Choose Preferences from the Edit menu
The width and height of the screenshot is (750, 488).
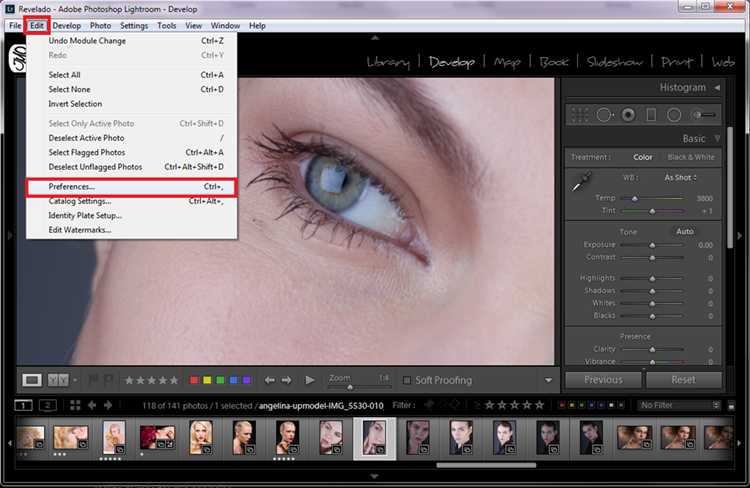click(x=132, y=187)
